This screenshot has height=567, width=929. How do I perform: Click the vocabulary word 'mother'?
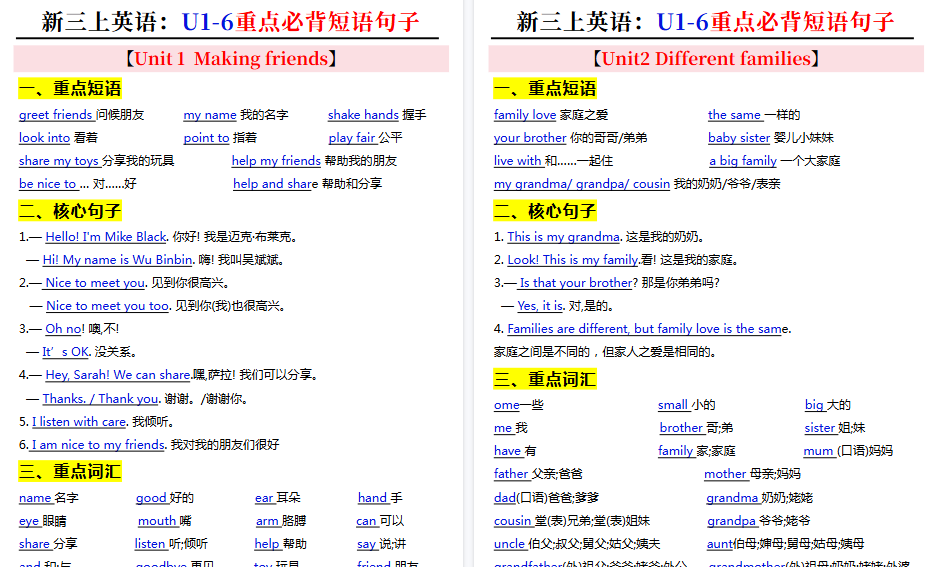click(725, 473)
